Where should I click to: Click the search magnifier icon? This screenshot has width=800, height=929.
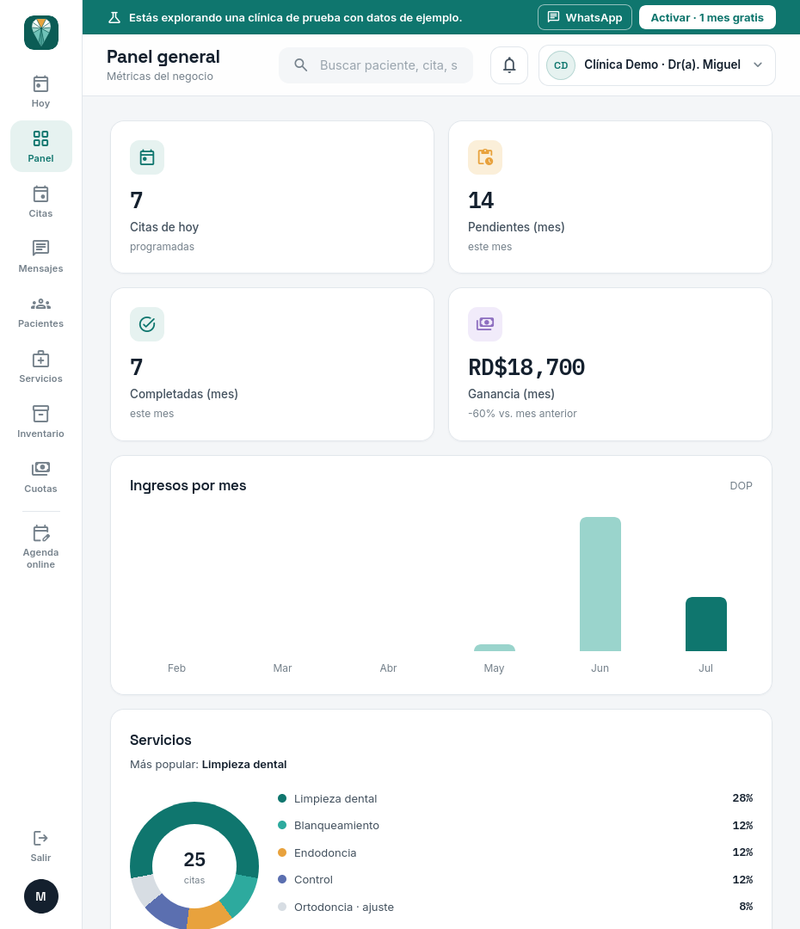coord(301,65)
